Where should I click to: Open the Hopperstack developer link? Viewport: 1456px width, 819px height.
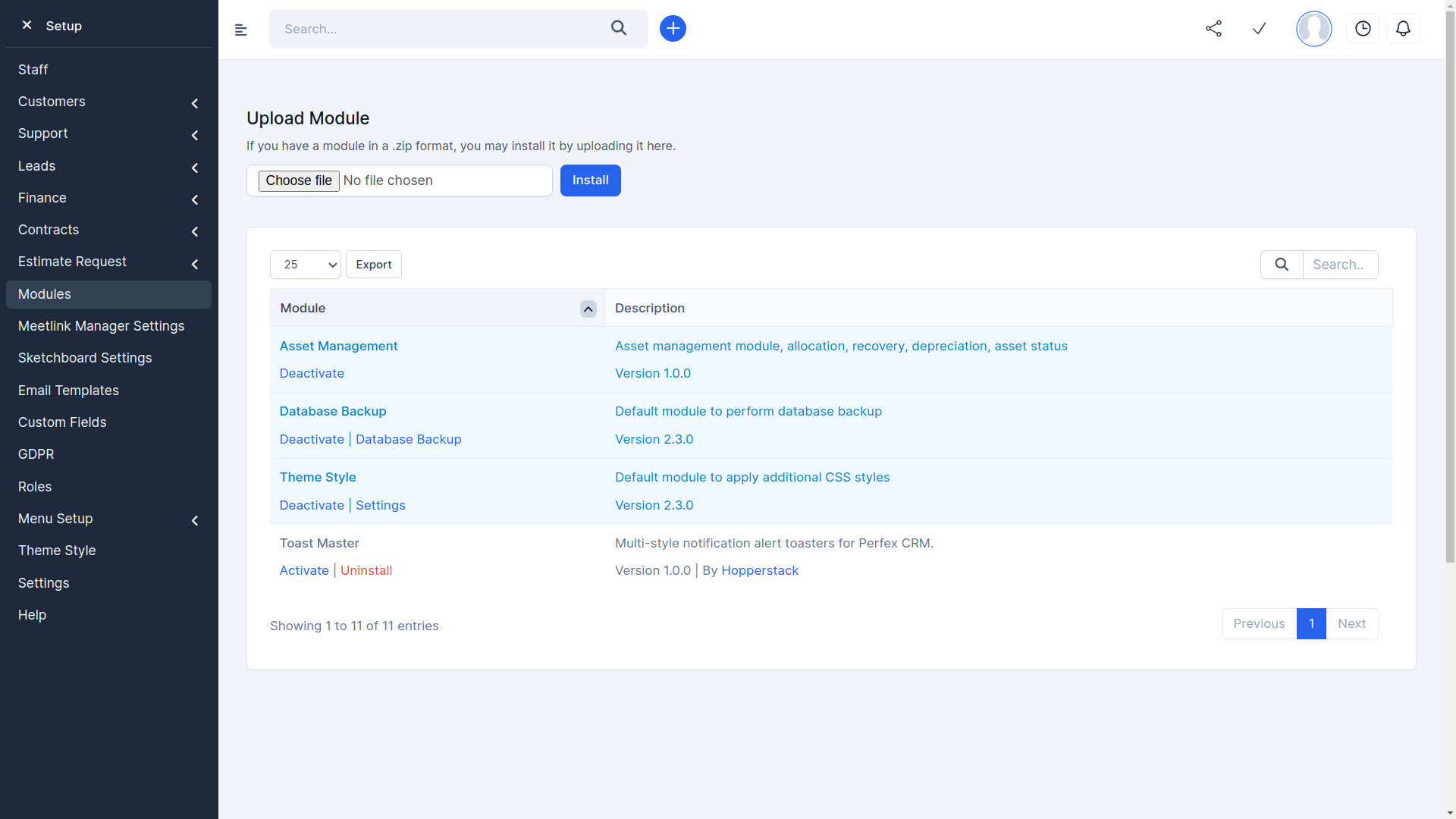click(760, 570)
